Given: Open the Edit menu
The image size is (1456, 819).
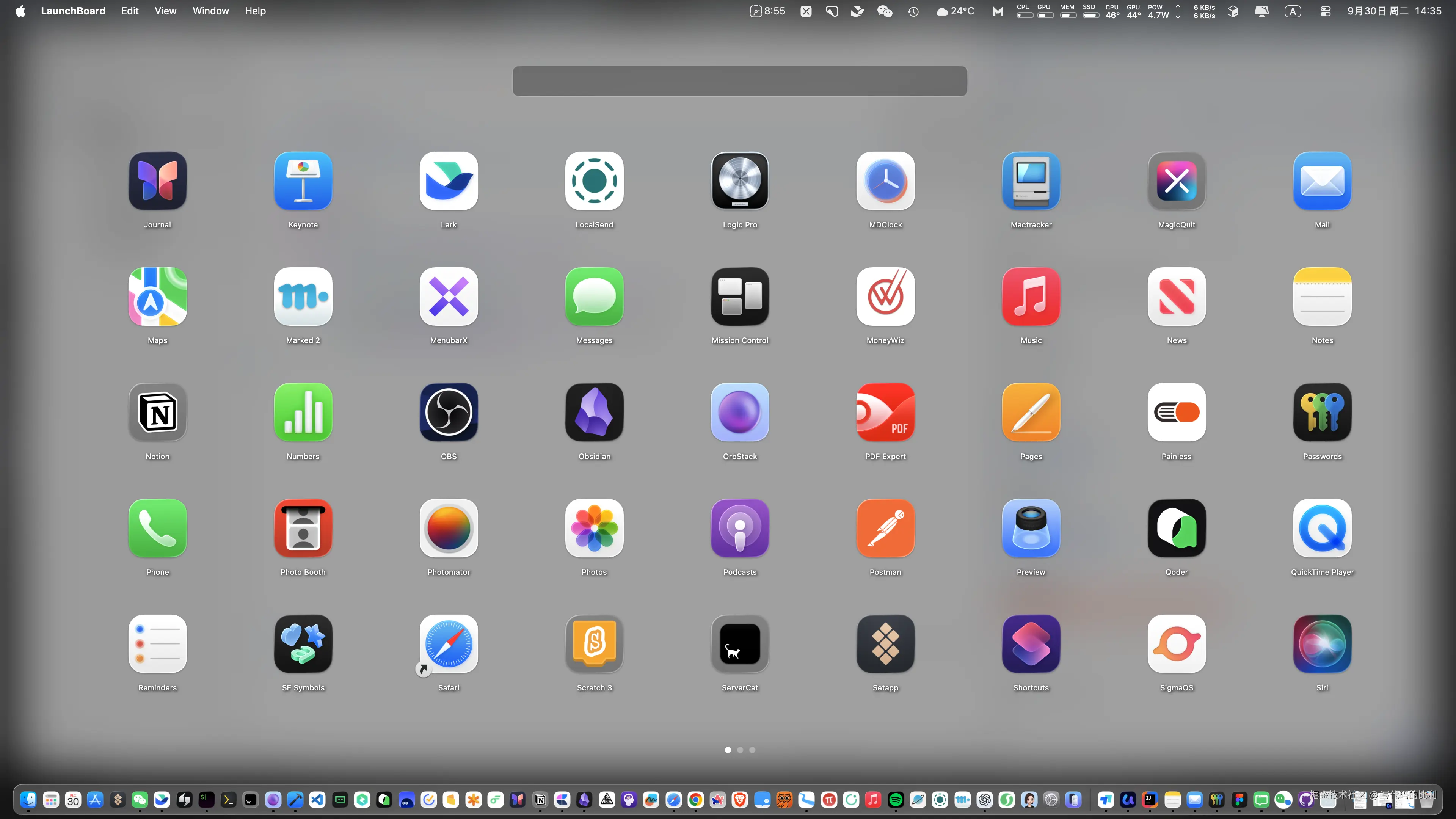Looking at the screenshot, I should (129, 11).
